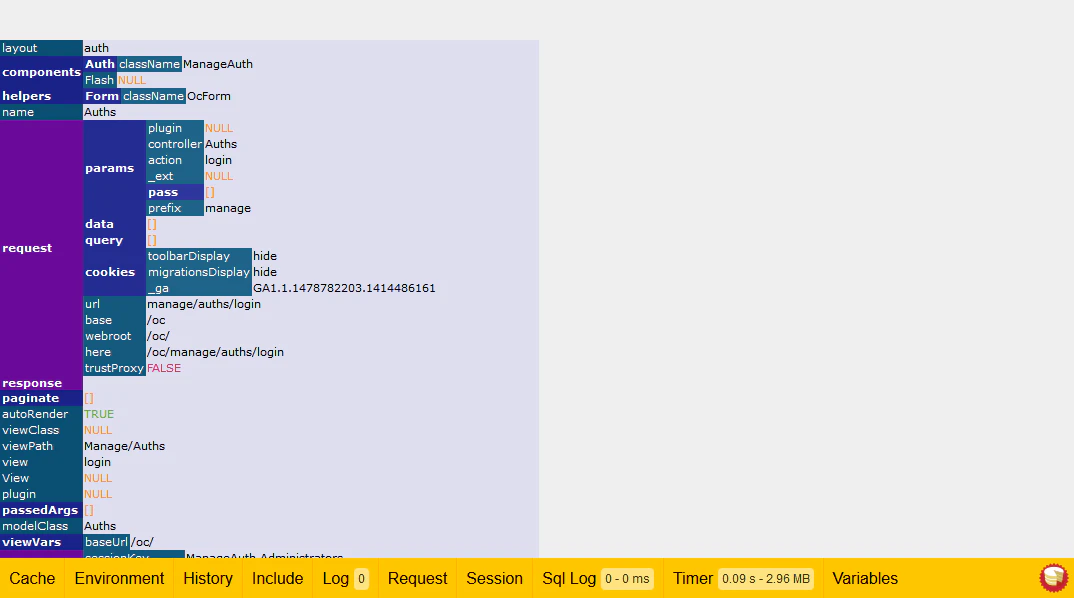Image resolution: width=1074 pixels, height=598 pixels.
Task: Collapse the params node under request
Action: (x=114, y=168)
